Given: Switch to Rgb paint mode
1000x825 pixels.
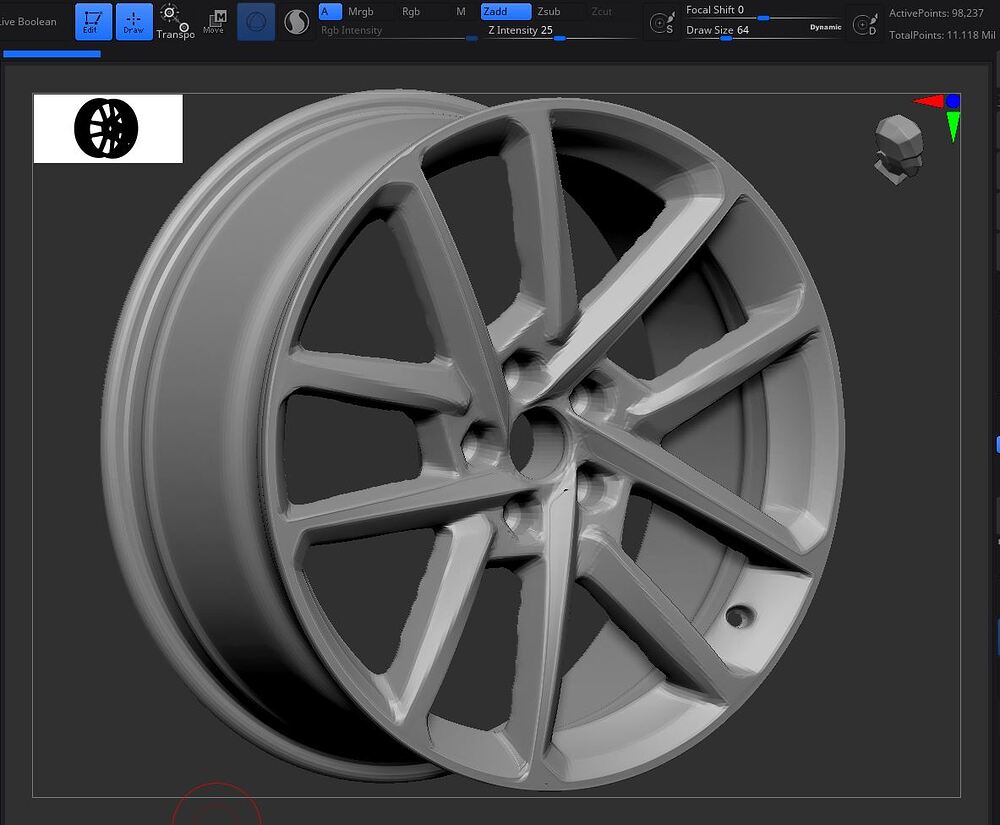Looking at the screenshot, I should pyautogui.click(x=411, y=11).
